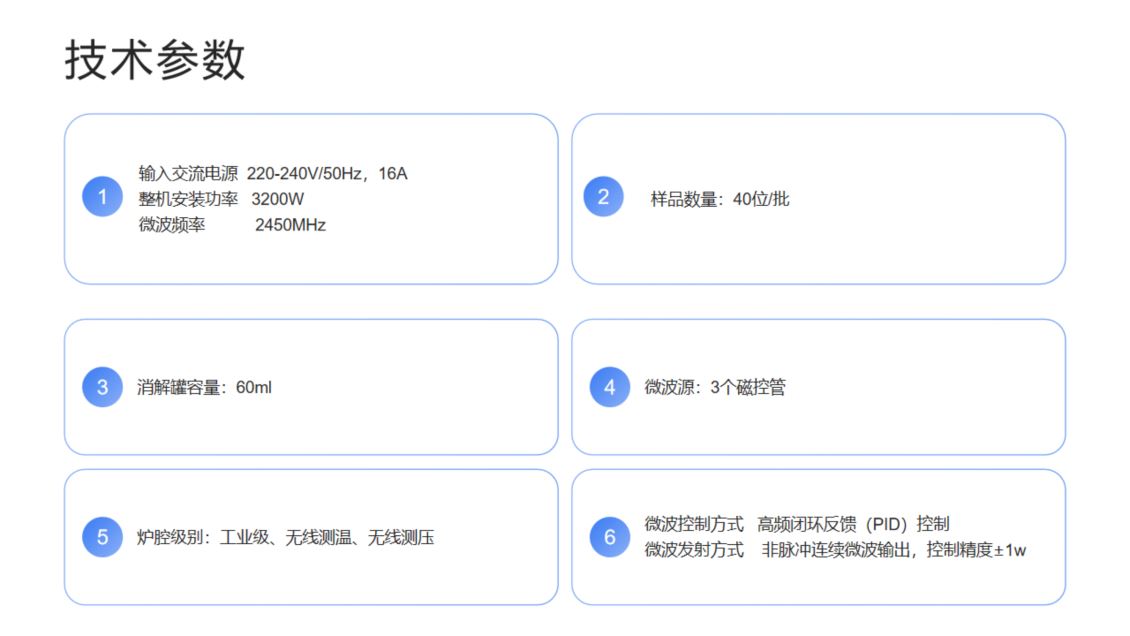Click the numbered circle 1 icon
This screenshot has height=636, width=1130.
click(102, 197)
